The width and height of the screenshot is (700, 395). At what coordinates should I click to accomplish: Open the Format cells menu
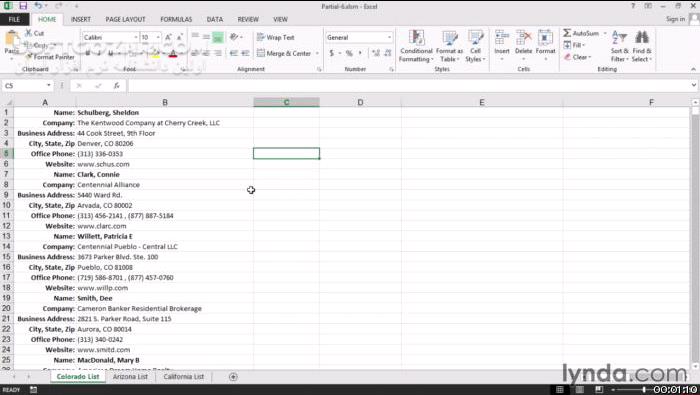[545, 46]
